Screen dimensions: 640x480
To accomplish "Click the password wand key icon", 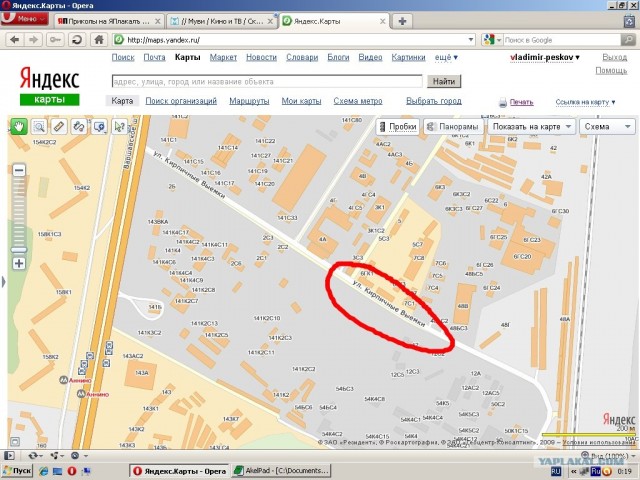I will coord(55,40).
